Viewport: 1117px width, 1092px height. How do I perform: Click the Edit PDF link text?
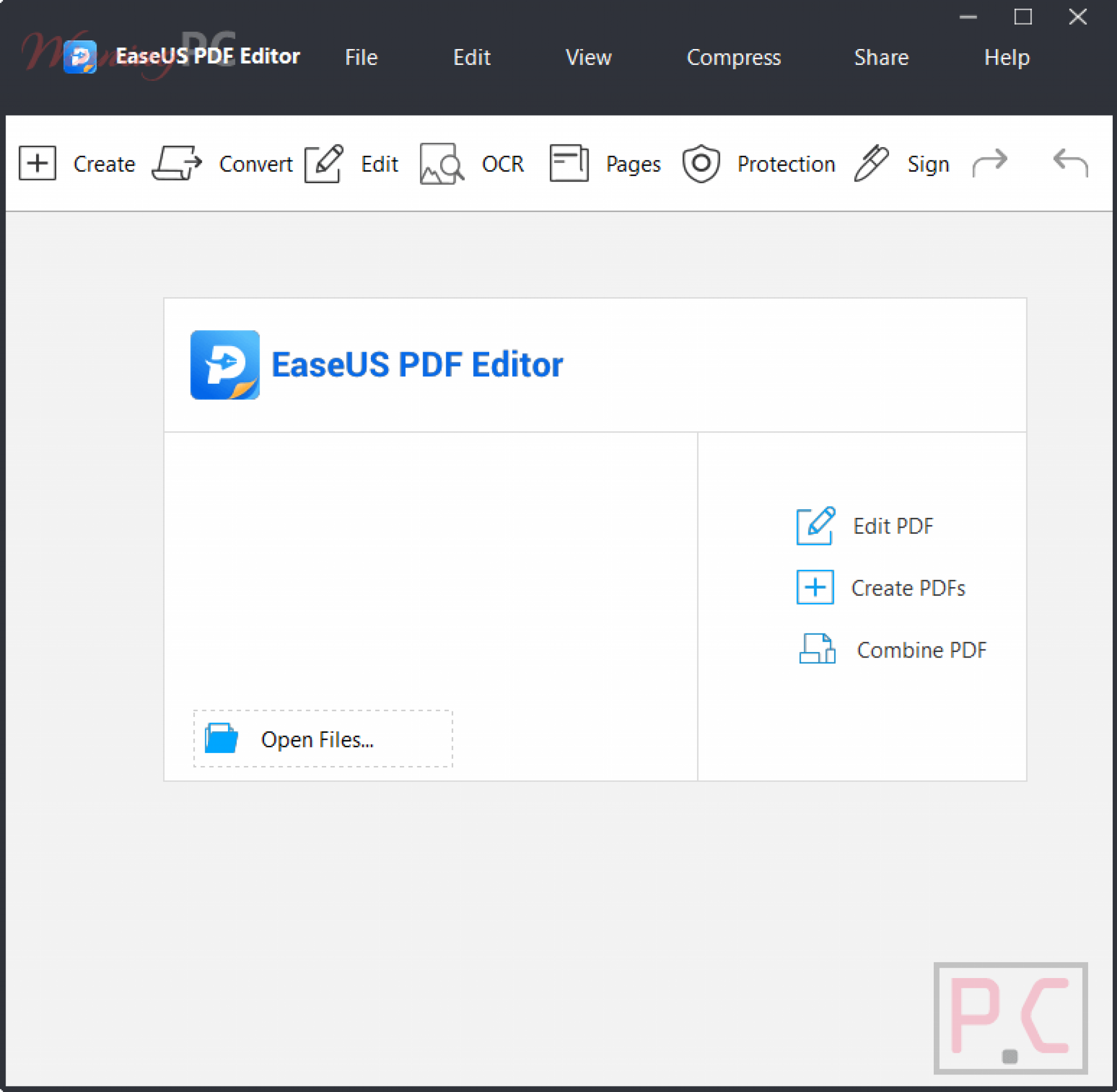(893, 526)
